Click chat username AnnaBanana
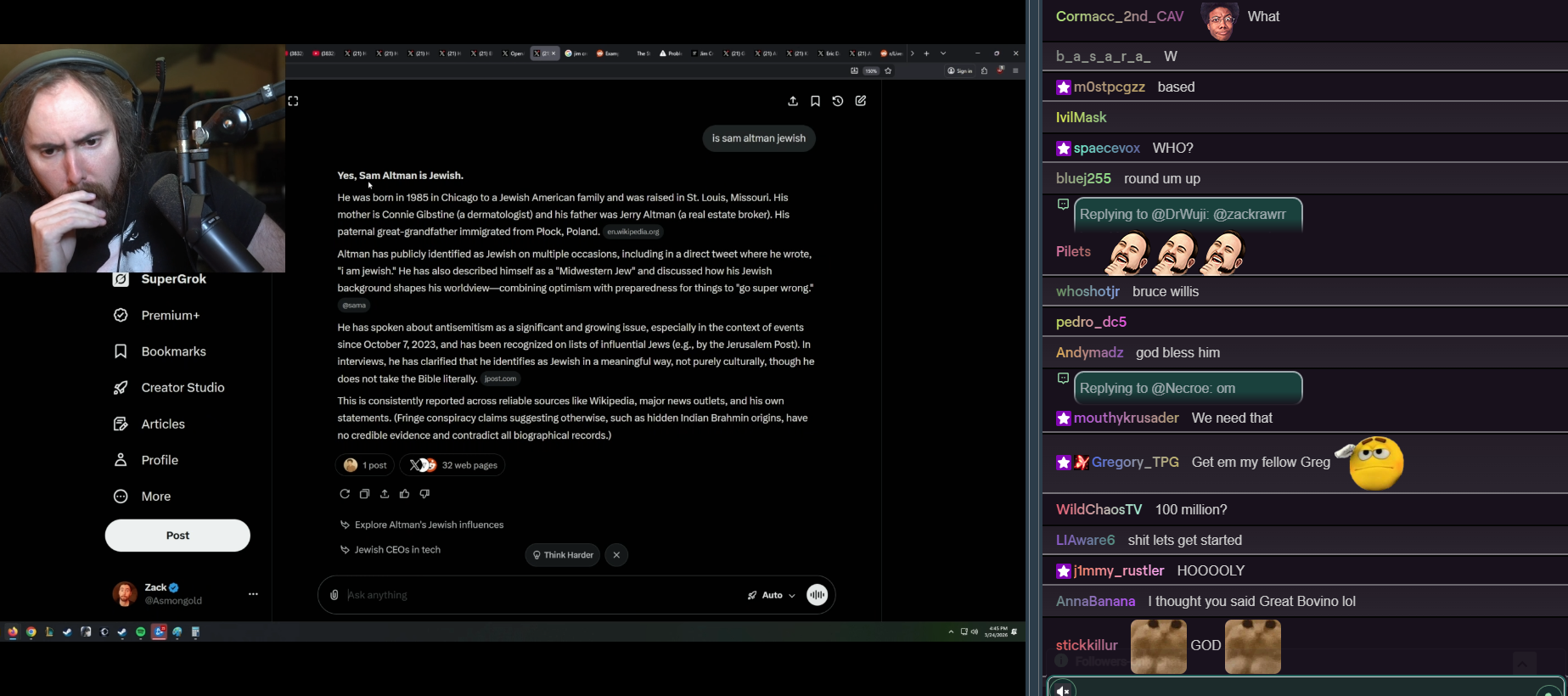Viewport: 1568px width, 696px height. click(1095, 602)
